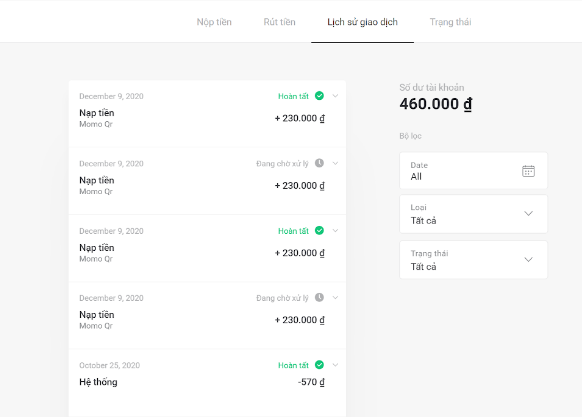The width and height of the screenshot is (582, 417).
Task: Open the Date filter field
Action: click(473, 170)
